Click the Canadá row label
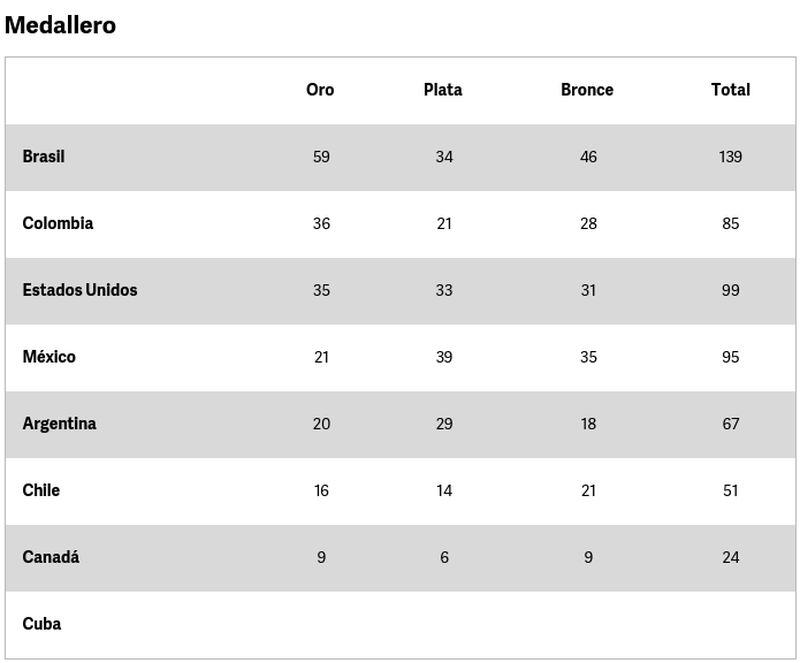This screenshot has width=800, height=663. [x=51, y=557]
